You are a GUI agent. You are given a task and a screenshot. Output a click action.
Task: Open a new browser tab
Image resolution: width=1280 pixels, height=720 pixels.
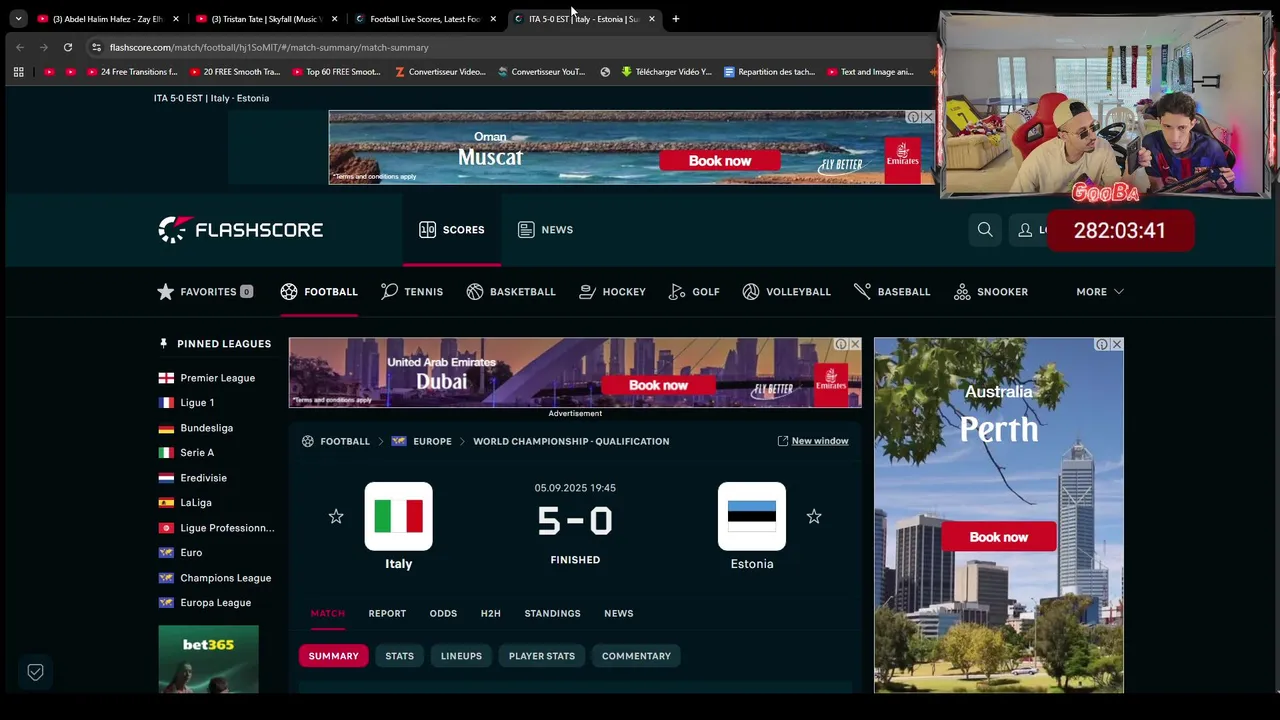(x=675, y=19)
